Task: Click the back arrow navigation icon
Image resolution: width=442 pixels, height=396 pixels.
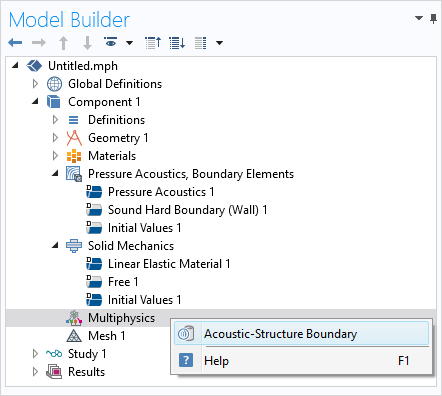Action: pos(15,43)
